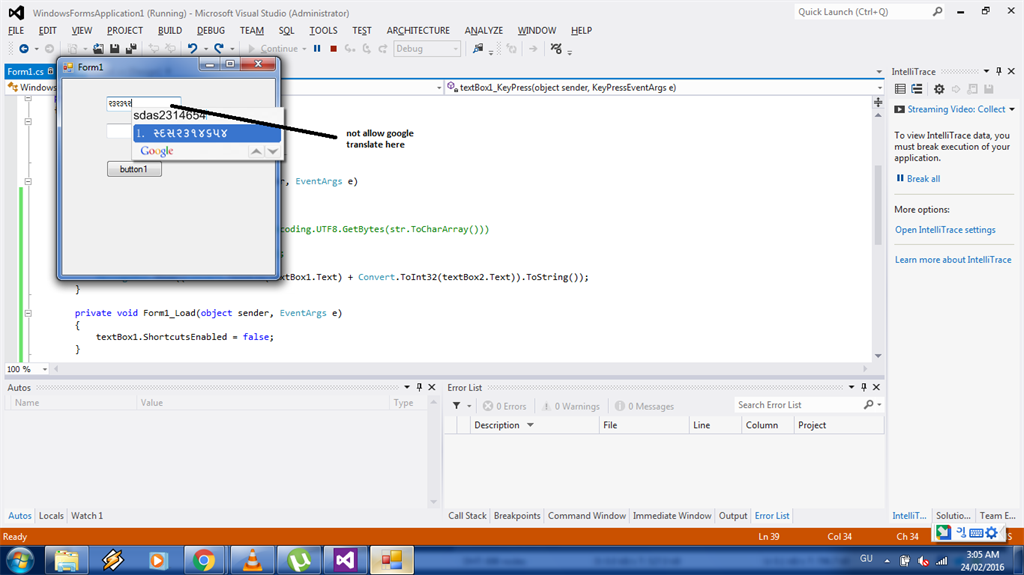The image size is (1024, 575).
Task: Pin the IntelliTrace panel
Action: [999, 71]
